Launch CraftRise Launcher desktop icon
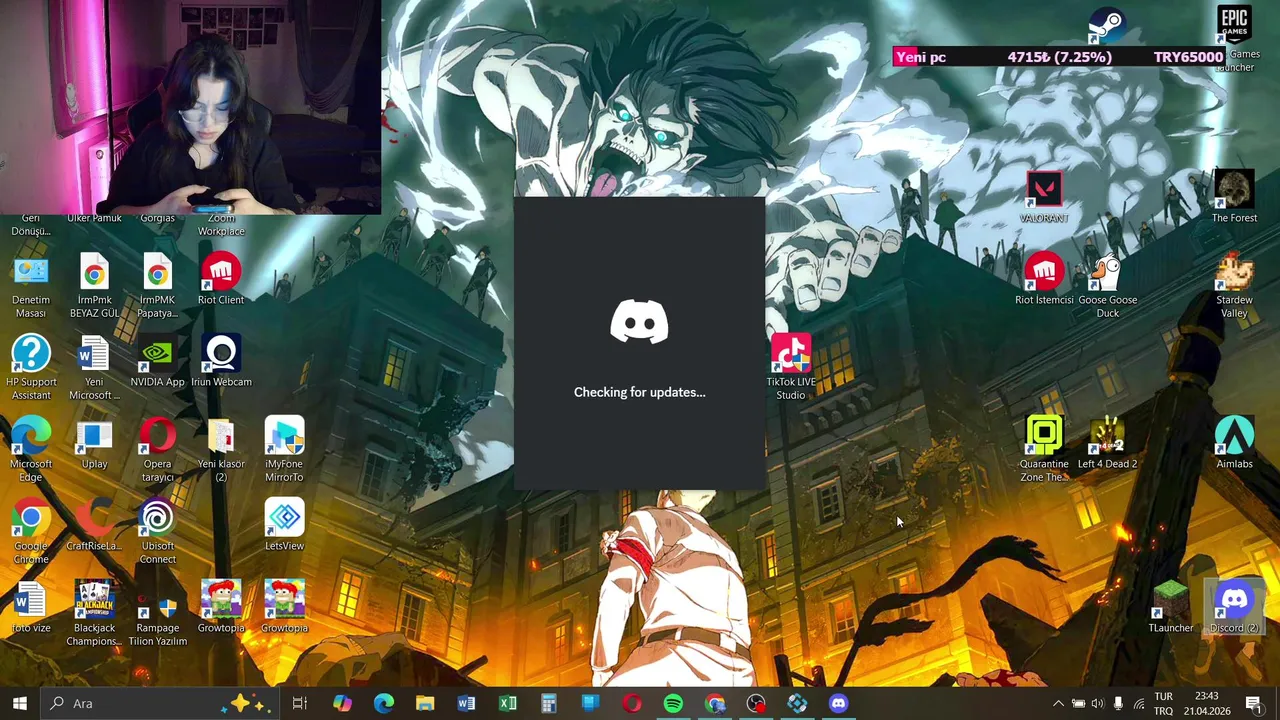 94,525
